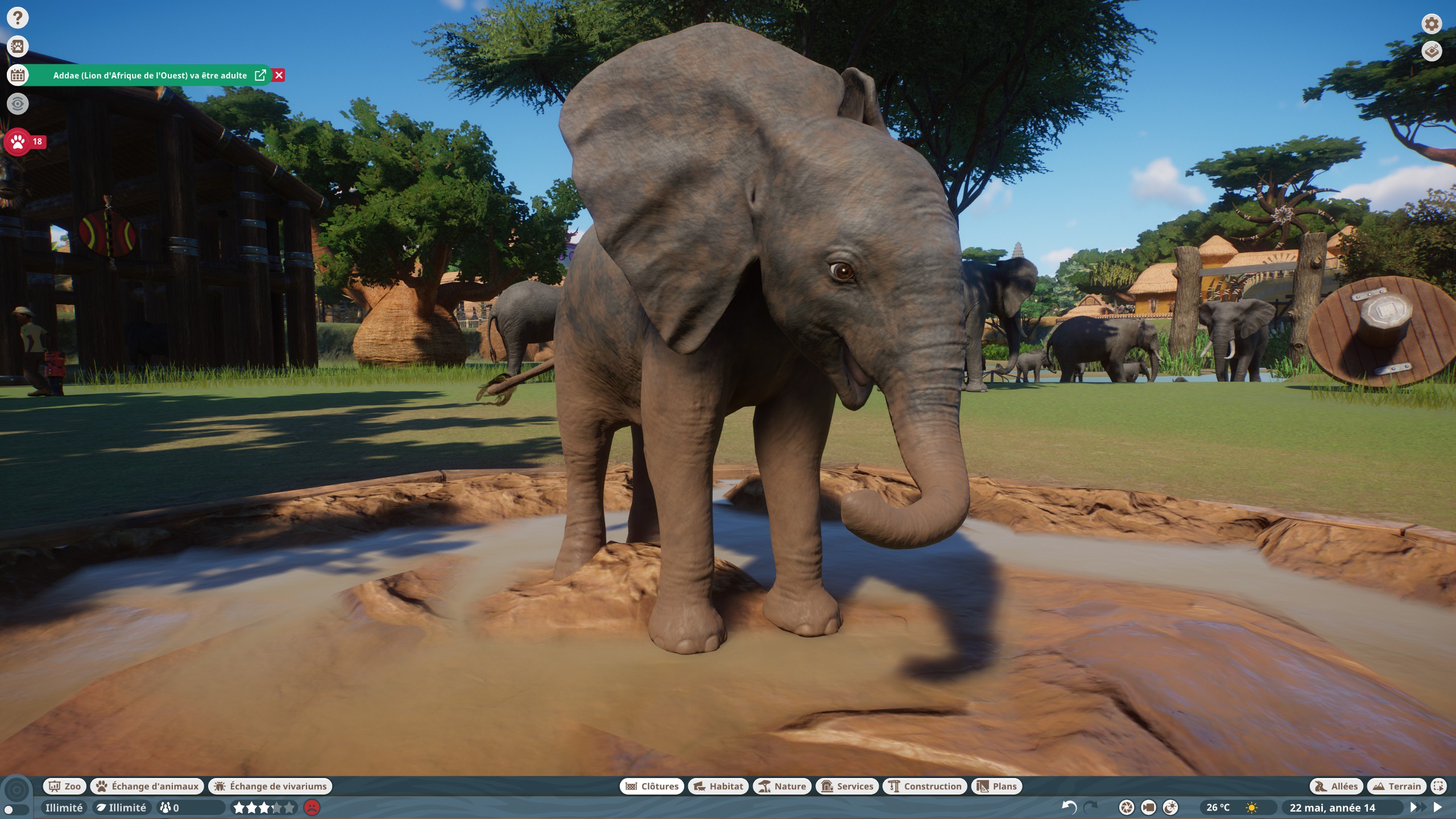The image size is (1456, 819).
Task: Redo the last undone action
Action: (1091, 808)
